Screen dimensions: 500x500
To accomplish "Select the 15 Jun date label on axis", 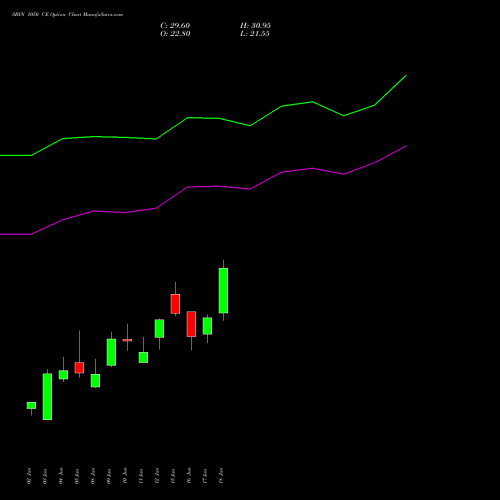I will click(173, 476).
